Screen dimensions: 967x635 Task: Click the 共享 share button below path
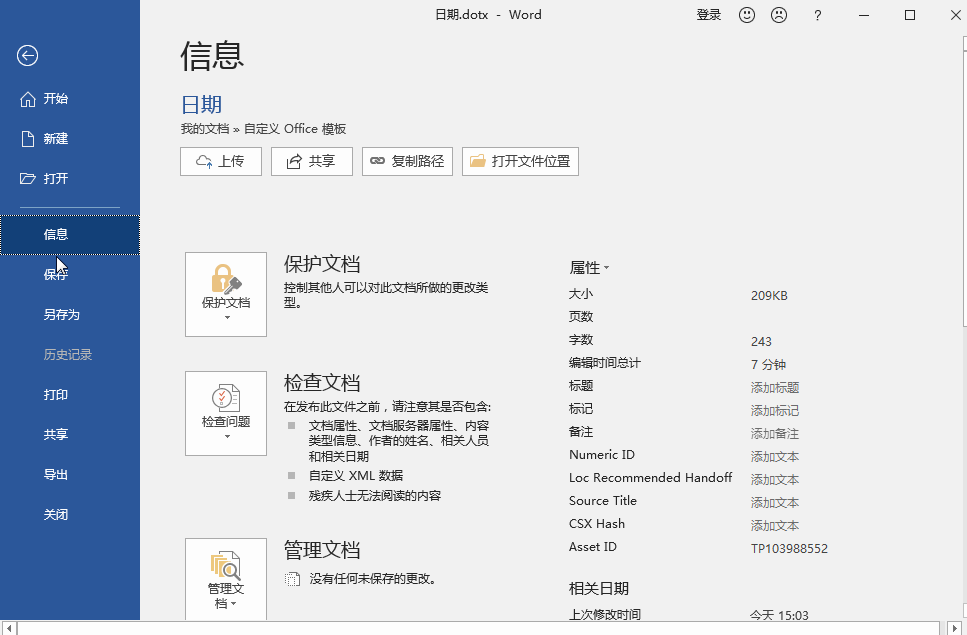point(311,162)
